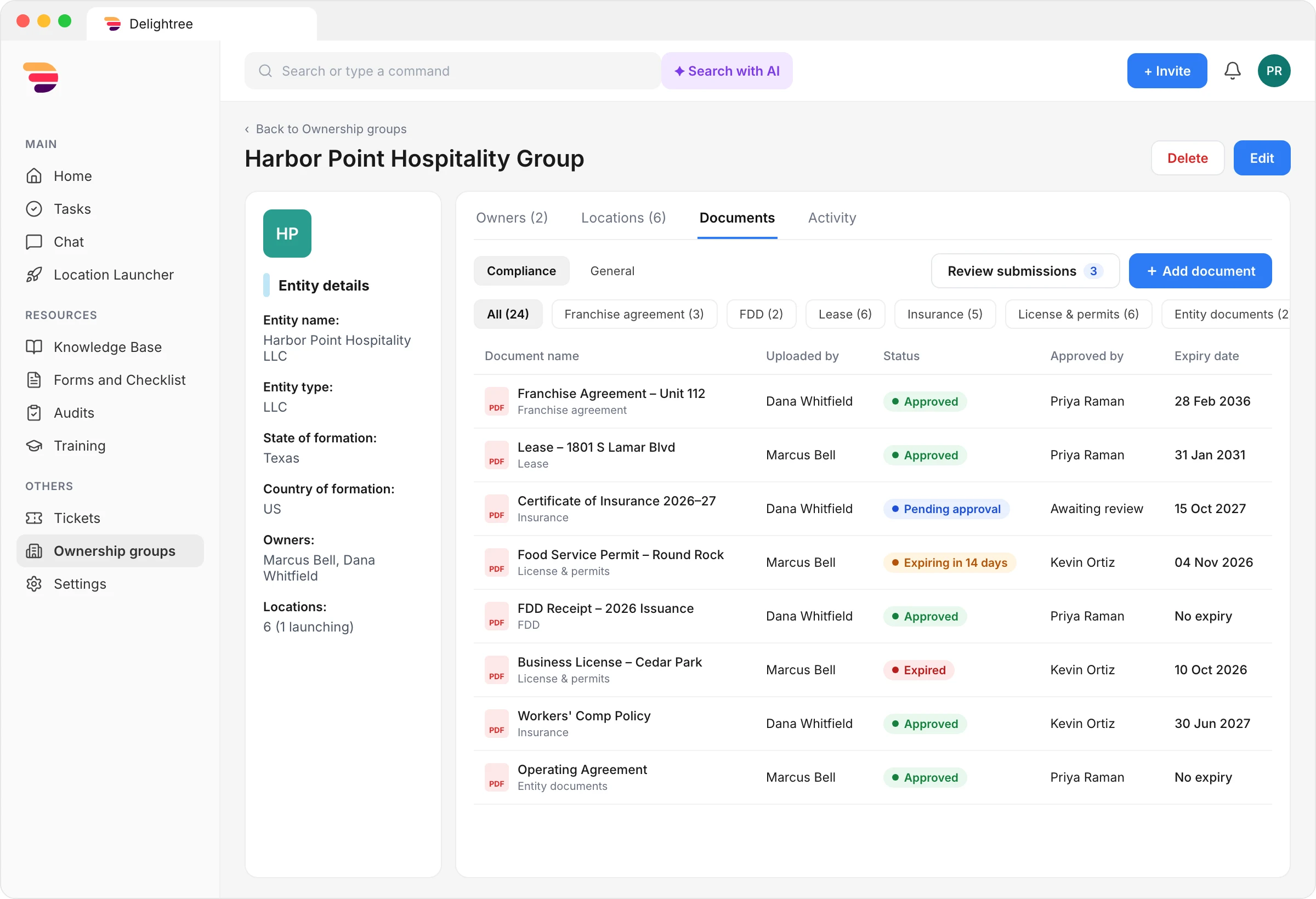Open the notifications bell icon
Screen dimensions: 1316x899
click(x=1232, y=71)
